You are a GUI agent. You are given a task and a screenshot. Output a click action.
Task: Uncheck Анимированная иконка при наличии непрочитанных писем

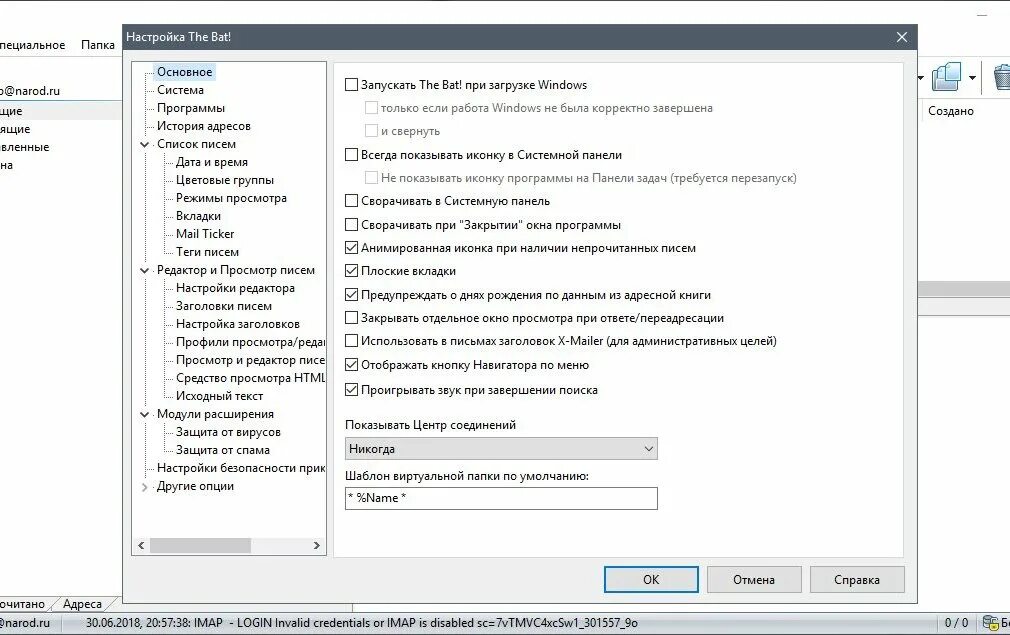[x=351, y=248]
